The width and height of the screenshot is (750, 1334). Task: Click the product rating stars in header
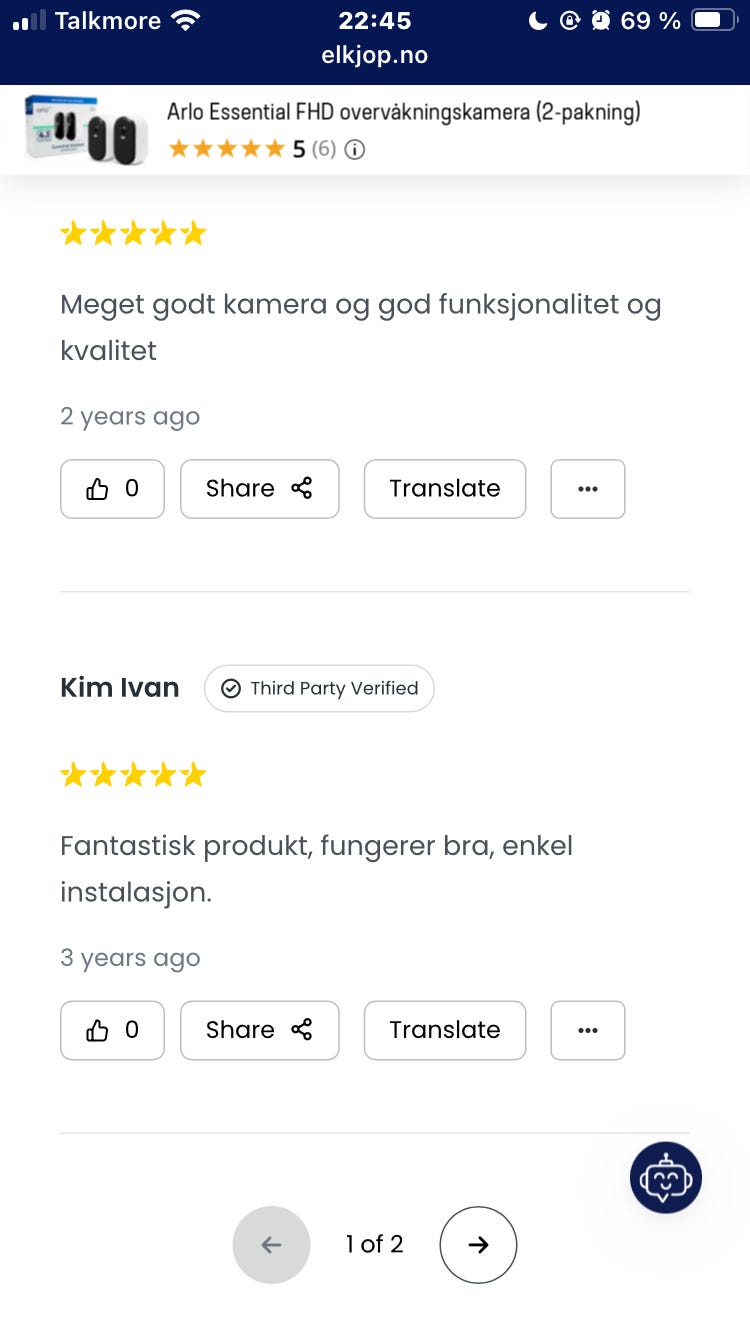point(227,150)
